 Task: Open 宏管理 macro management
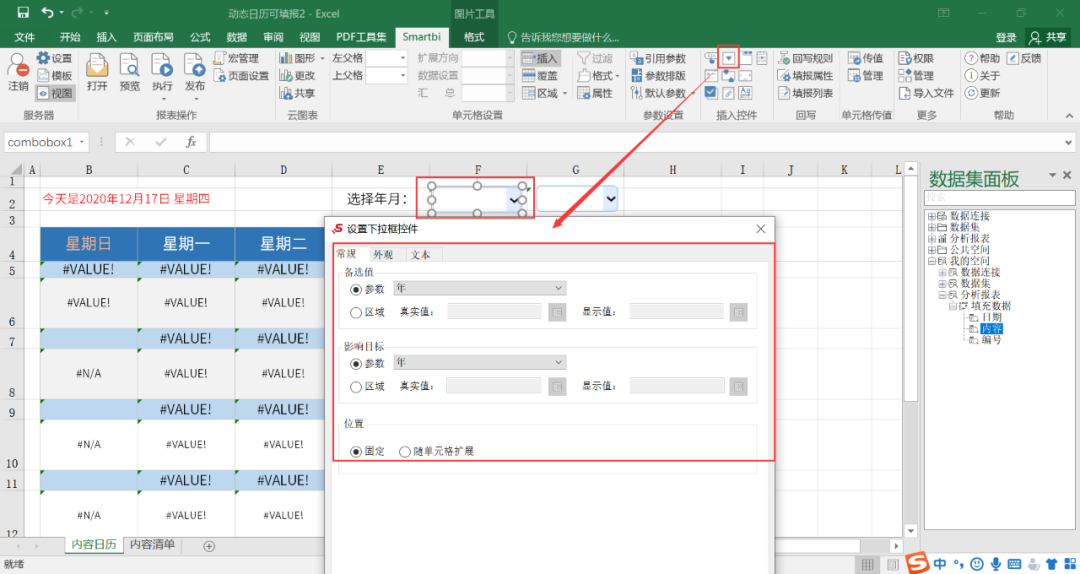tap(236, 59)
